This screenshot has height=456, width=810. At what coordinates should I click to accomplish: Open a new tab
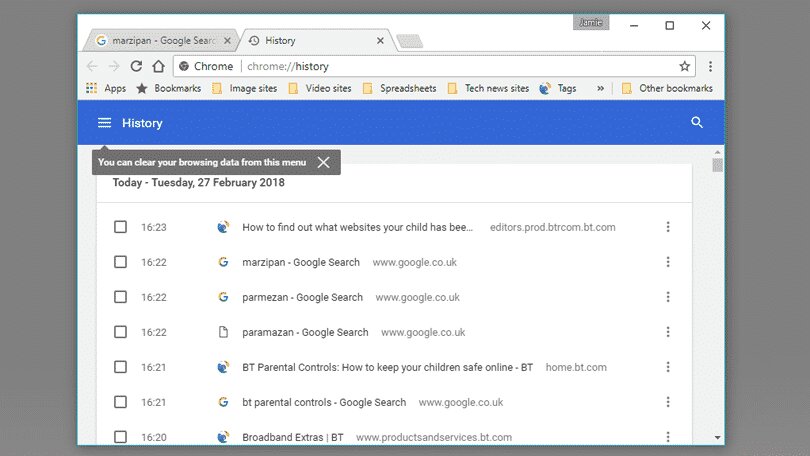point(410,41)
